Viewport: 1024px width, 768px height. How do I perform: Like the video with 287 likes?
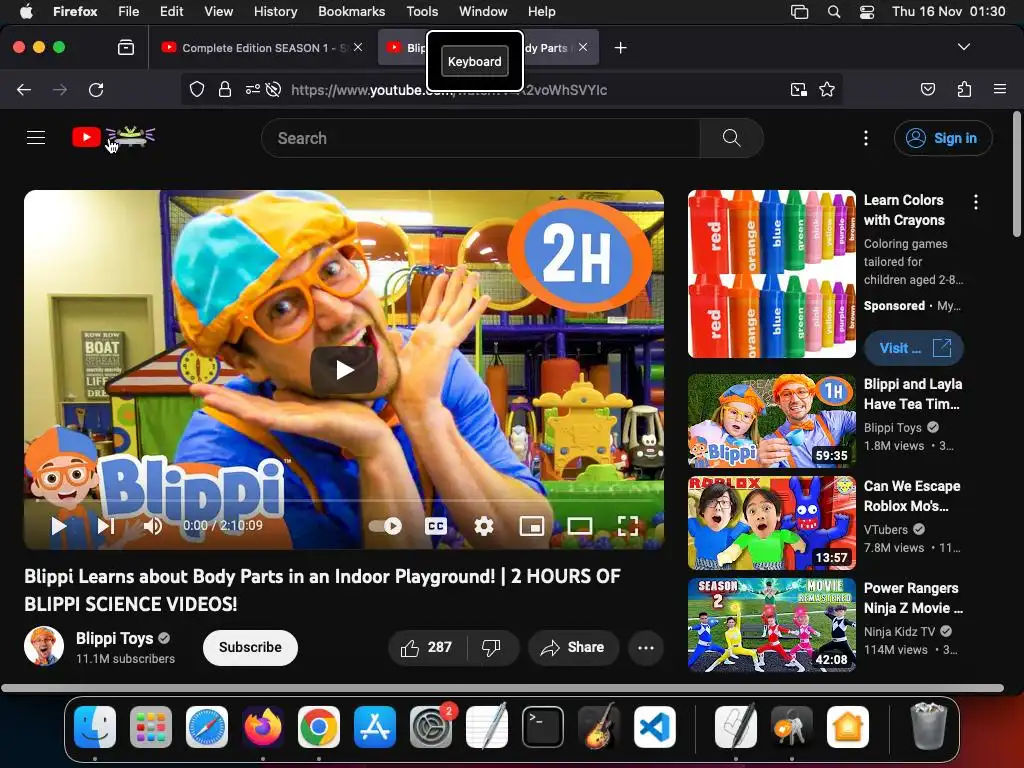[428, 647]
